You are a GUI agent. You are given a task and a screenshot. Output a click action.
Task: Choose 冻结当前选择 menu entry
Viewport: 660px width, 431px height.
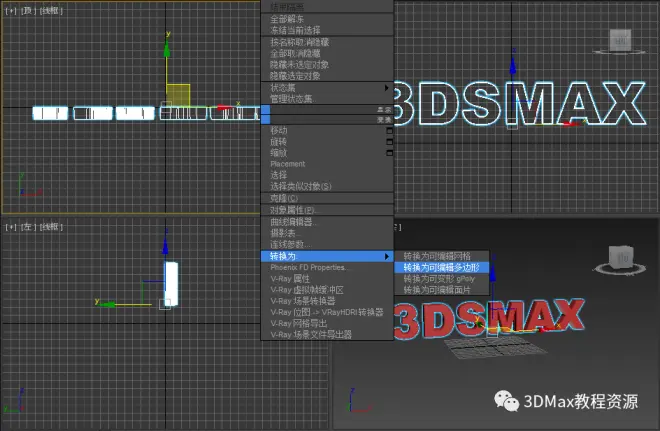pos(295,30)
